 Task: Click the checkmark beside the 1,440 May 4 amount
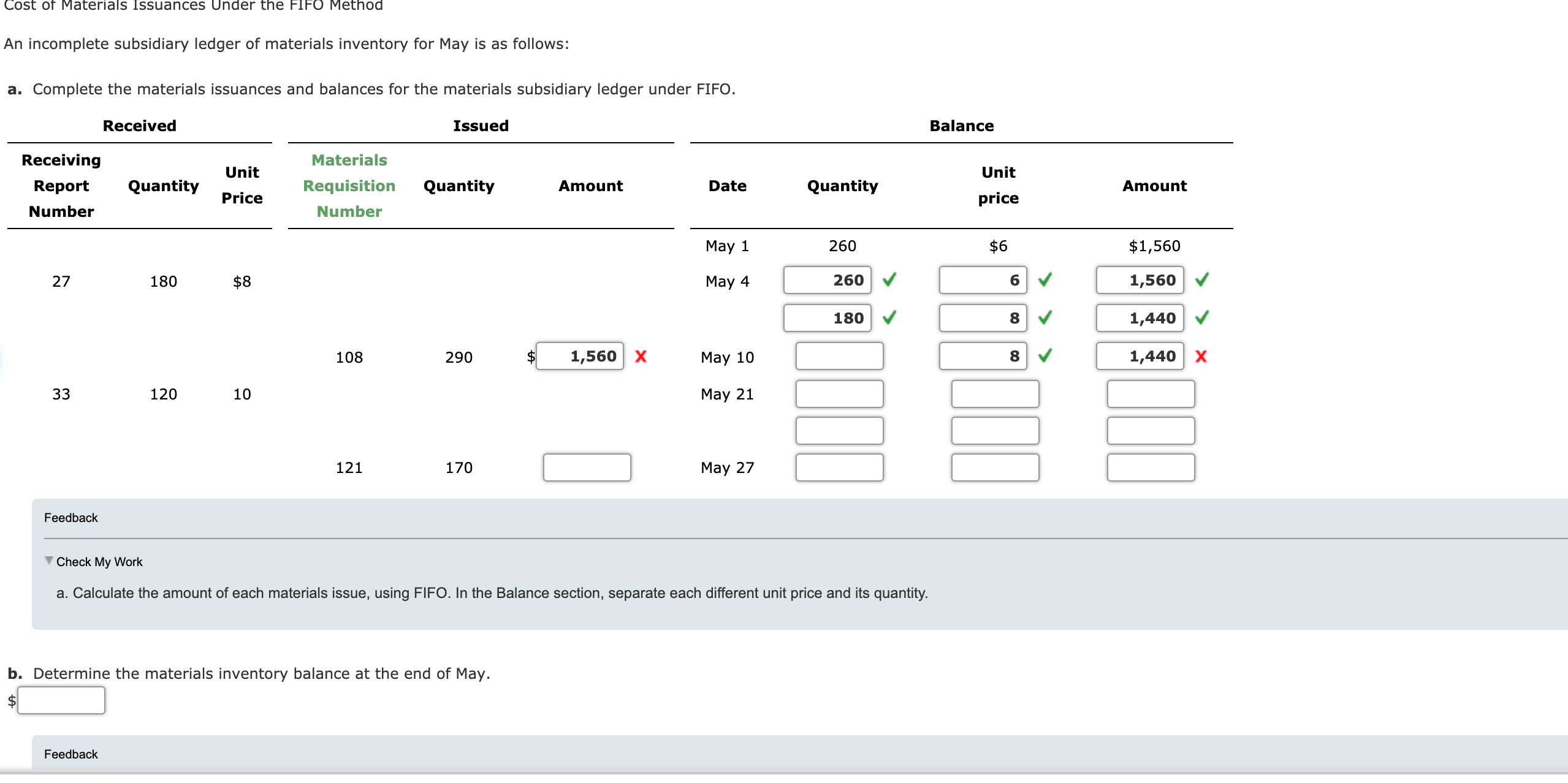click(1201, 318)
